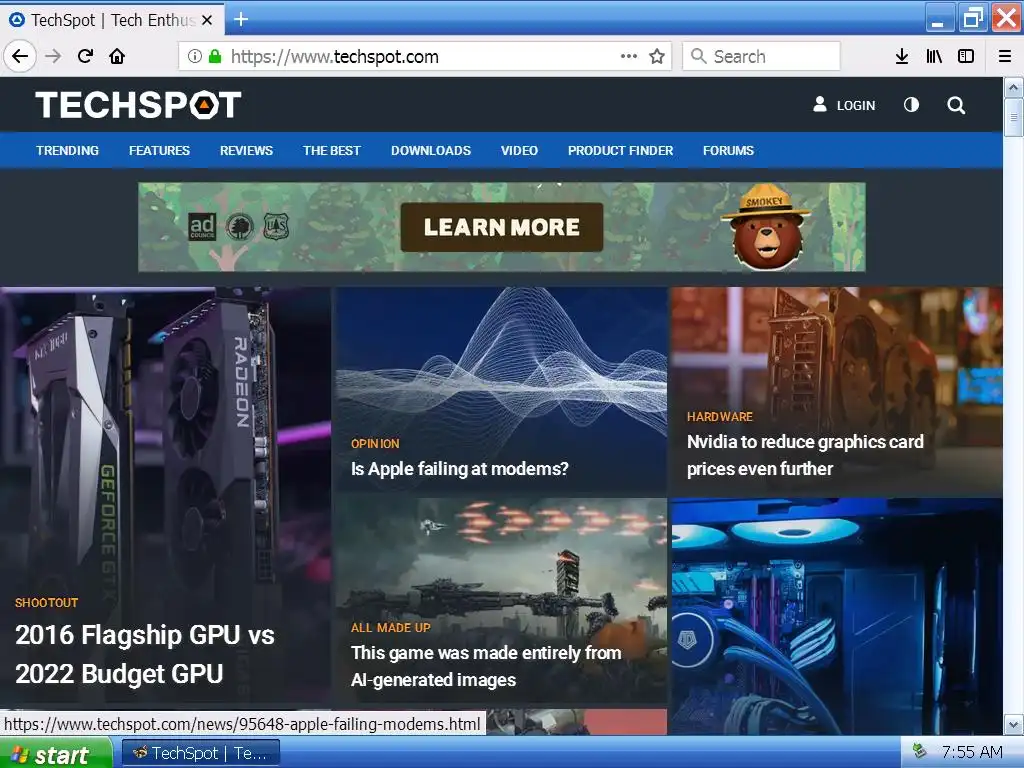Viewport: 1024px width, 768px height.
Task: Open the TechSpot site search magnifier
Action: click(956, 105)
